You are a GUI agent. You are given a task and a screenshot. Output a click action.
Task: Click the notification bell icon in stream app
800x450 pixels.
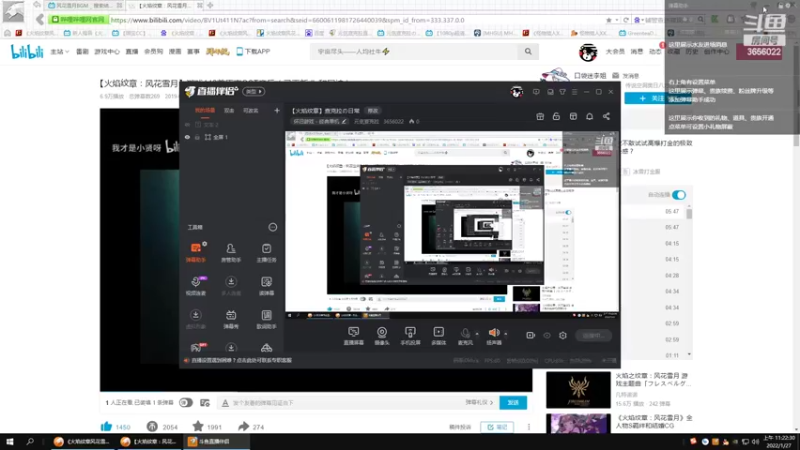(589, 116)
